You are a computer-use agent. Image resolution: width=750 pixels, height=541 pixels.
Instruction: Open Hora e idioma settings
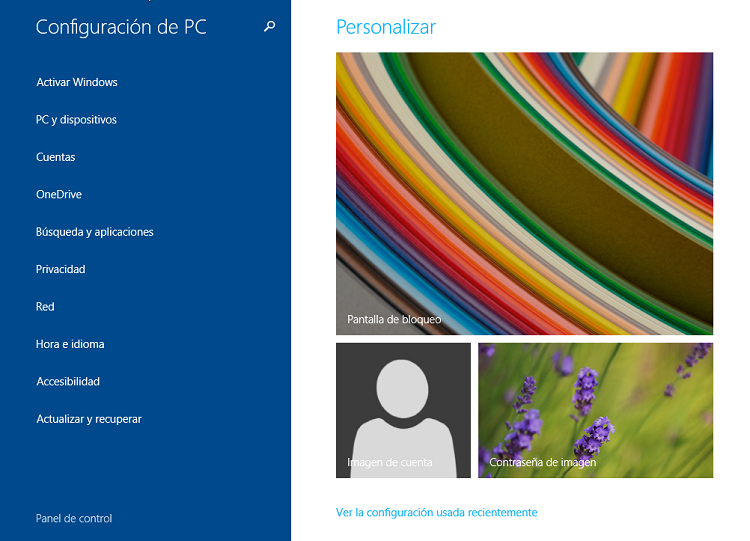tap(70, 344)
